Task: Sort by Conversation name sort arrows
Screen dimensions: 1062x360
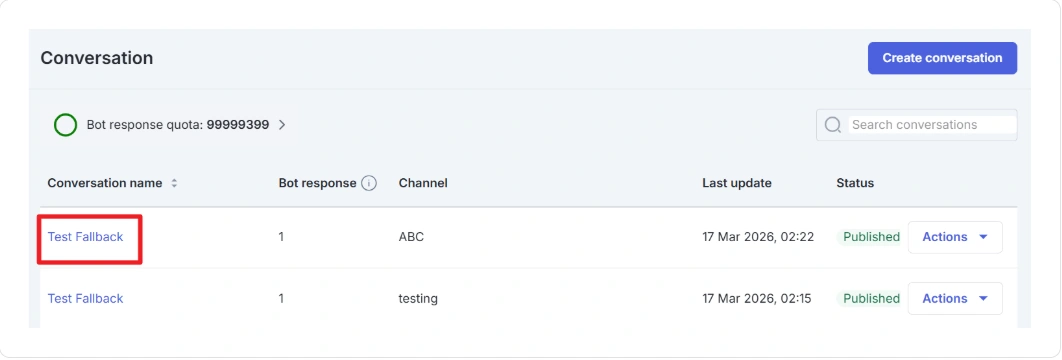Action: 174,183
